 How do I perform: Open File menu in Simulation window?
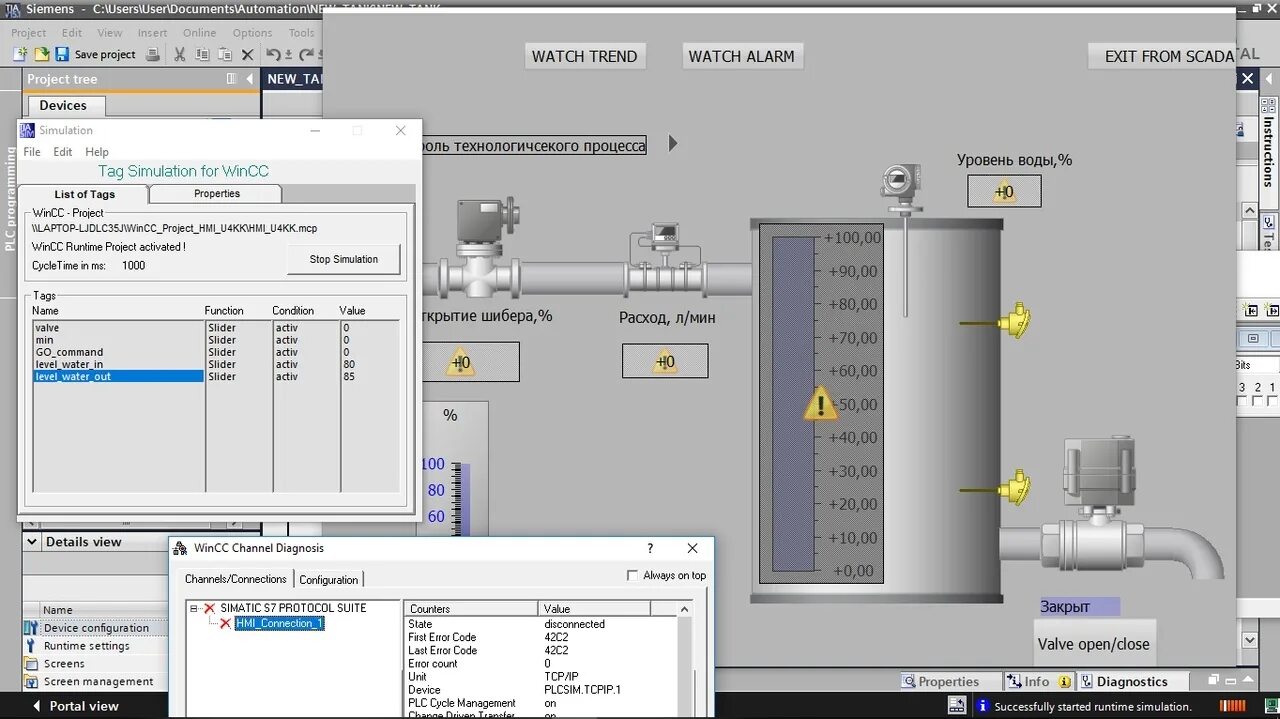(x=32, y=152)
